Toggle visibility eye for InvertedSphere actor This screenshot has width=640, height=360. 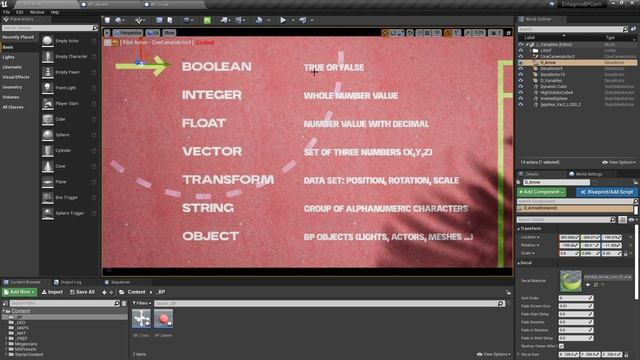521,98
